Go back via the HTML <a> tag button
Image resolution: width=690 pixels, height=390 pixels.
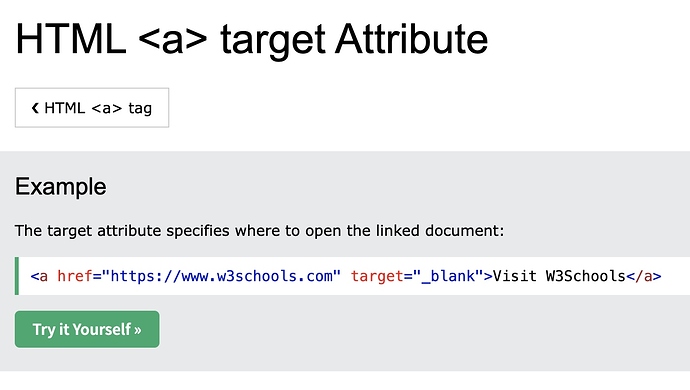(92, 108)
